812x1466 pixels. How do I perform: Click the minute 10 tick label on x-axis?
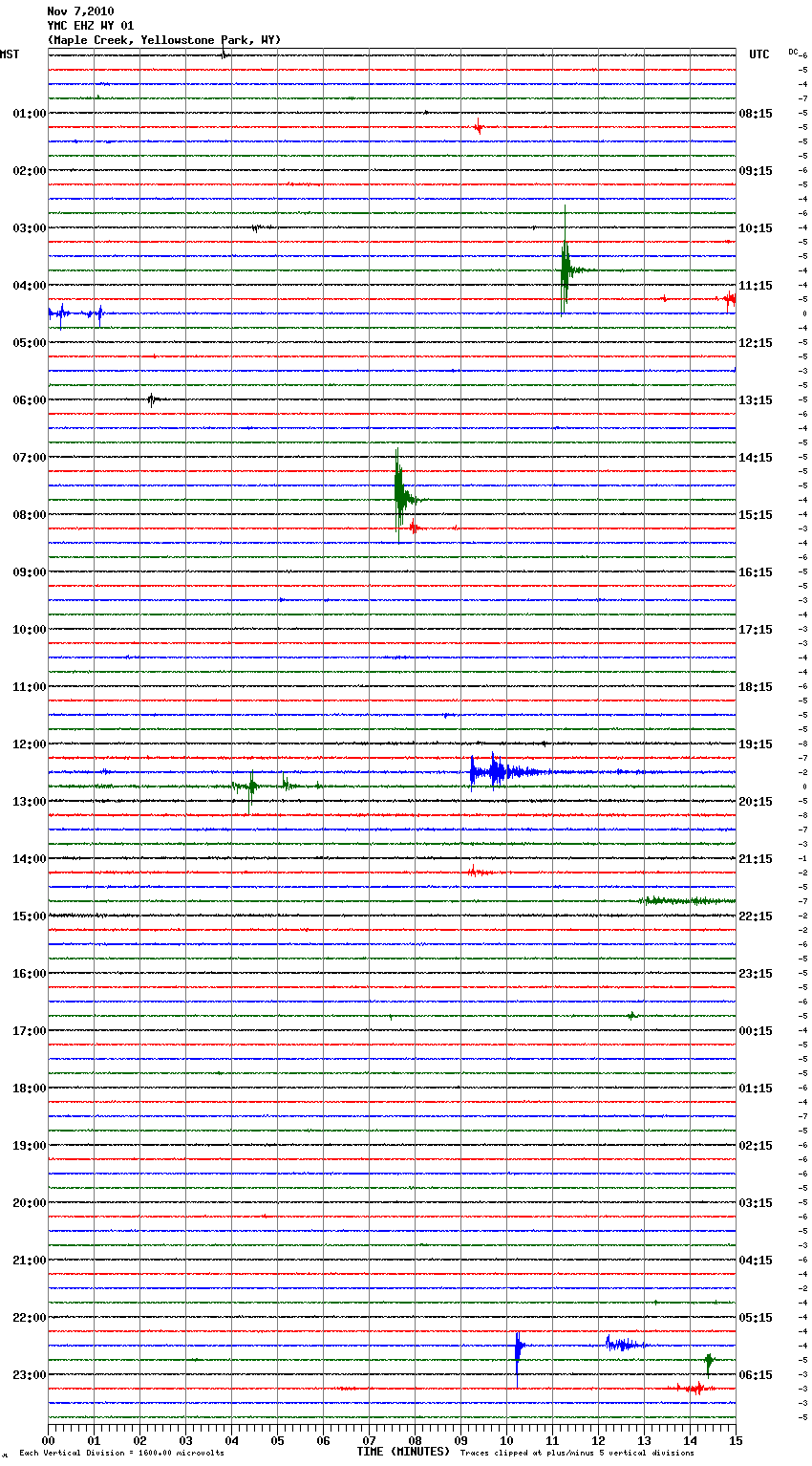[506, 1440]
